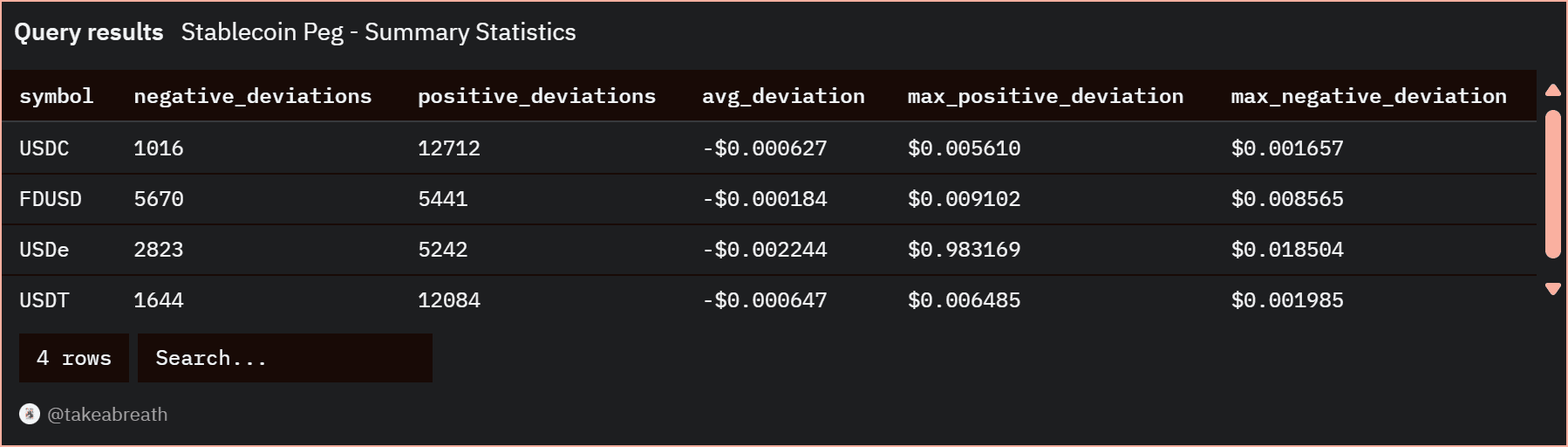This screenshot has height=447, width=1568.
Task: Sort by the positive_deviations column header
Action: pyautogui.click(x=536, y=96)
